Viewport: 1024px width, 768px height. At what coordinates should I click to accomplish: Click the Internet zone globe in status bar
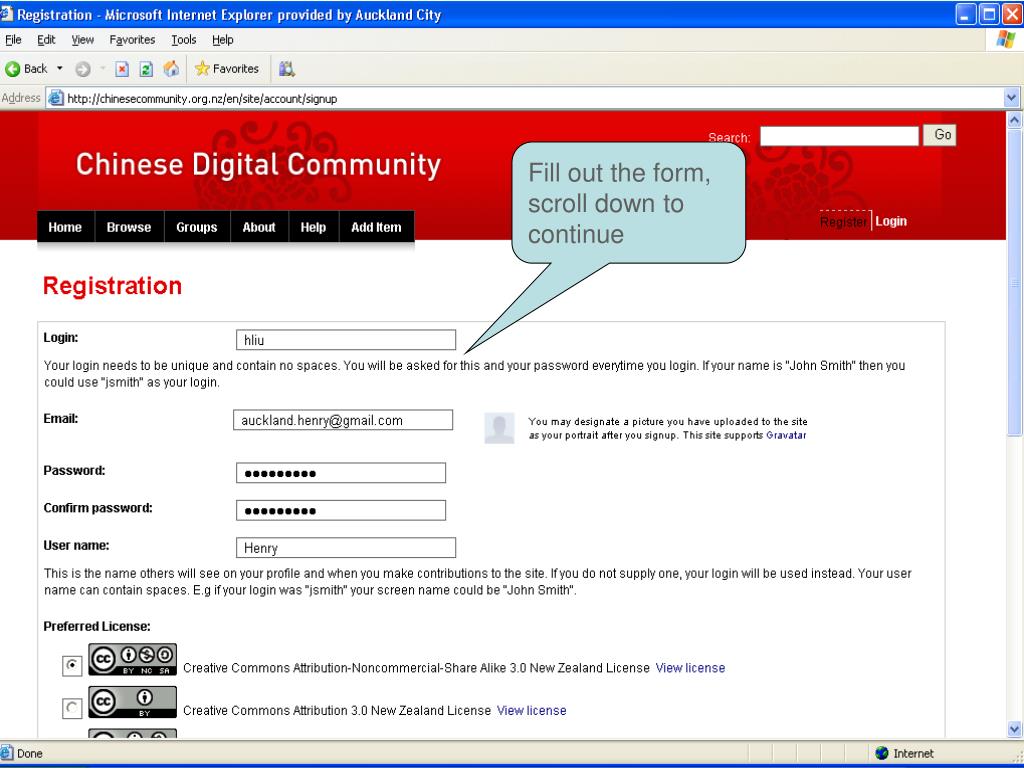click(x=882, y=753)
